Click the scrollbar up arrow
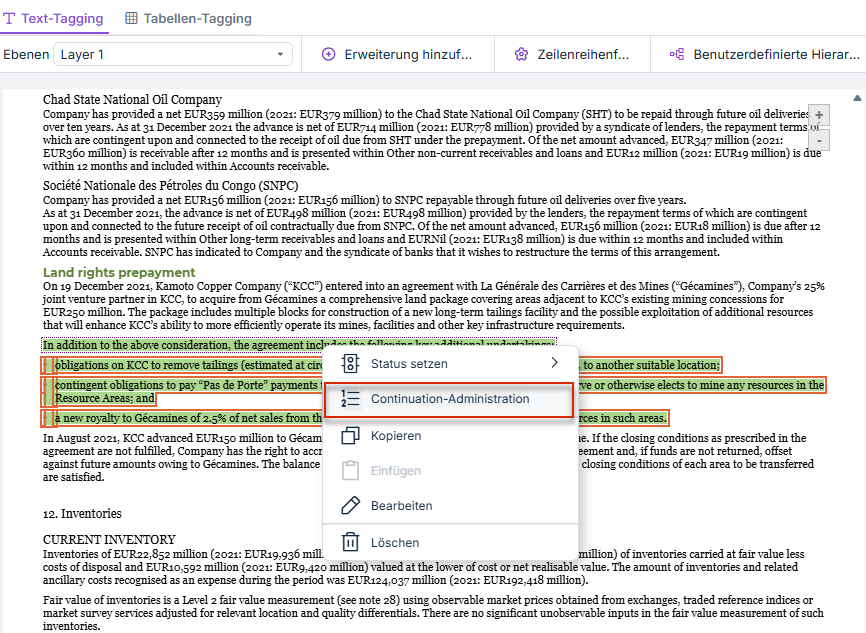The image size is (866, 633). (x=857, y=98)
